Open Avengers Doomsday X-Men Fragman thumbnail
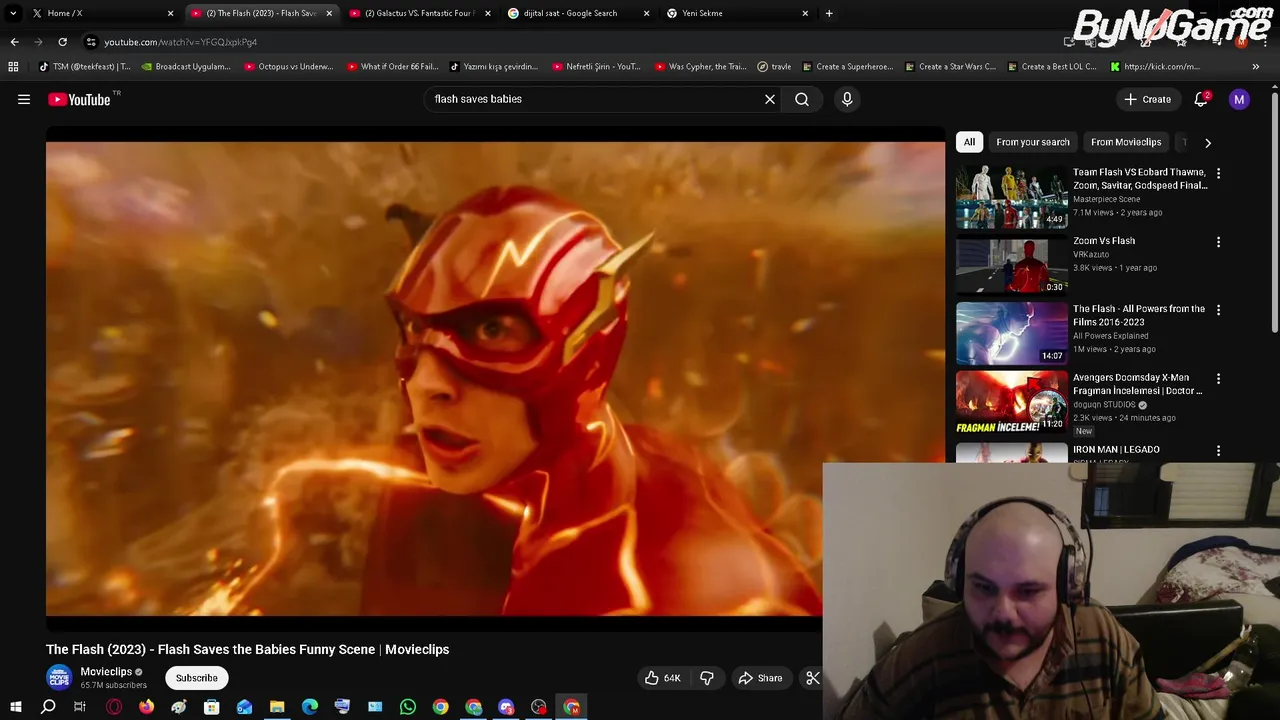This screenshot has height=720, width=1280. [x=1011, y=402]
